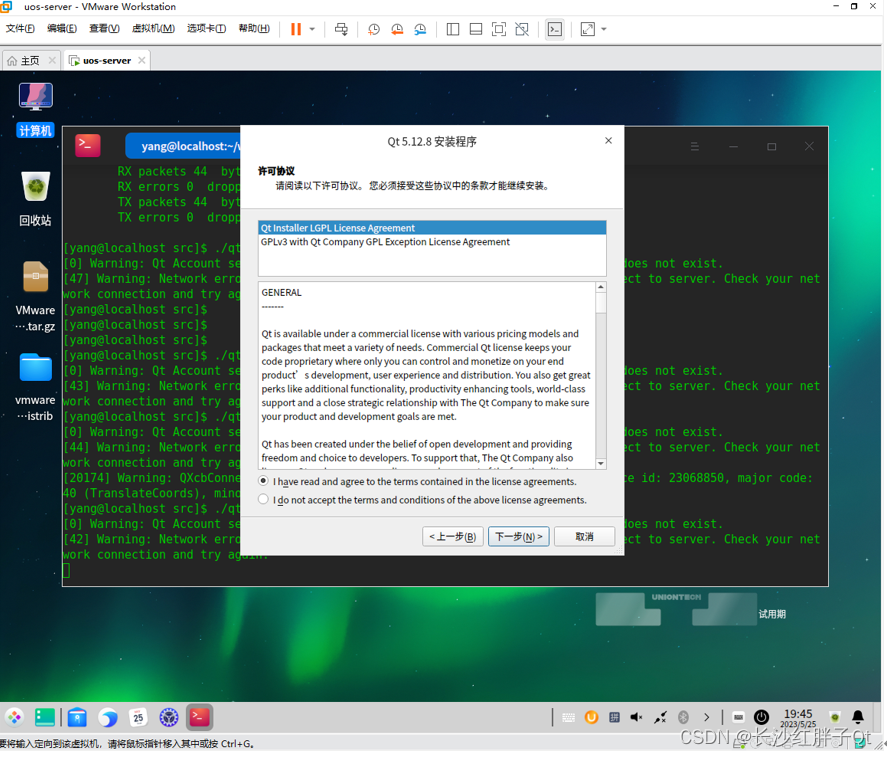Viewport: 887px width, 757px height.
Task: Open the app store icon in the dock
Action: point(77,717)
